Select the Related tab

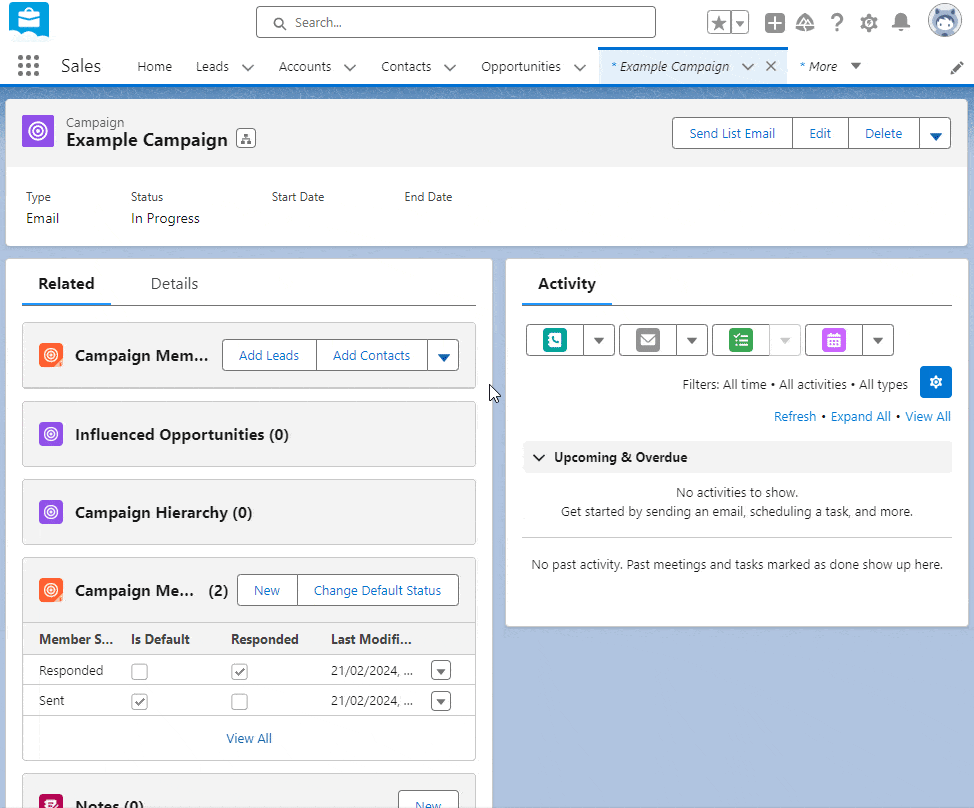click(66, 284)
